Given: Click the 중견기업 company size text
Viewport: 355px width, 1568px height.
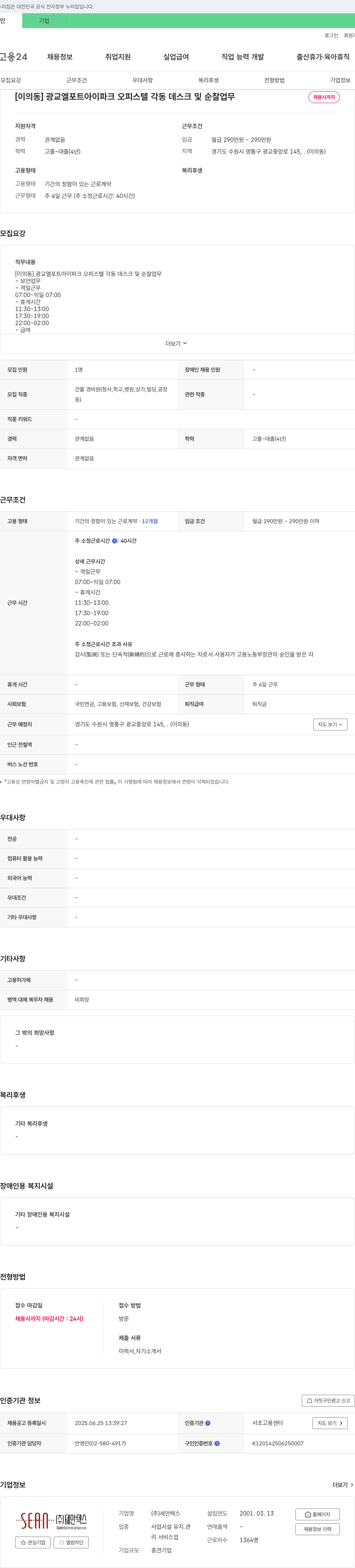Looking at the screenshot, I should (161, 1550).
